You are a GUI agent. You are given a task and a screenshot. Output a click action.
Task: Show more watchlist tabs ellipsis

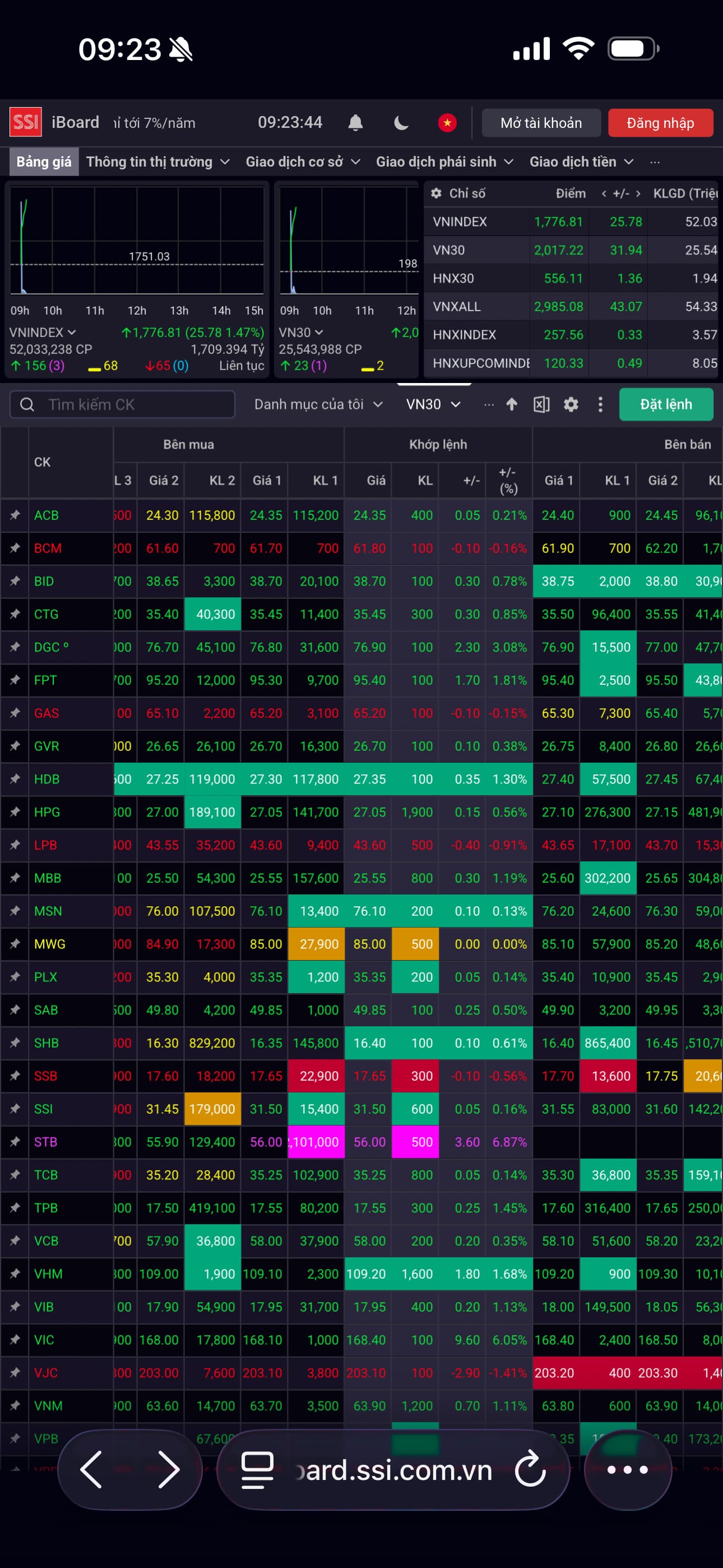(489, 405)
